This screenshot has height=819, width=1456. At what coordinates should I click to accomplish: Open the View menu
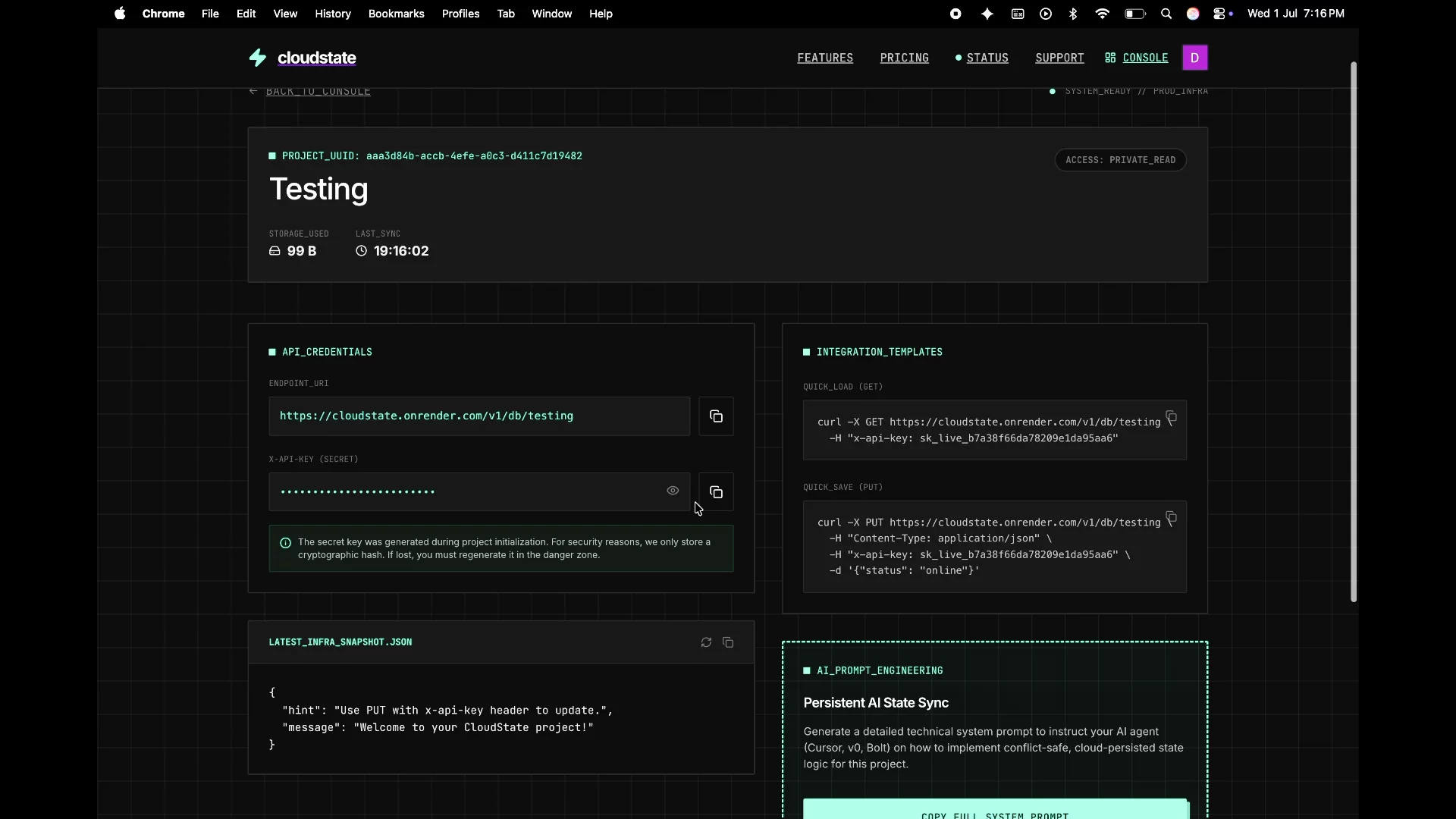[285, 14]
